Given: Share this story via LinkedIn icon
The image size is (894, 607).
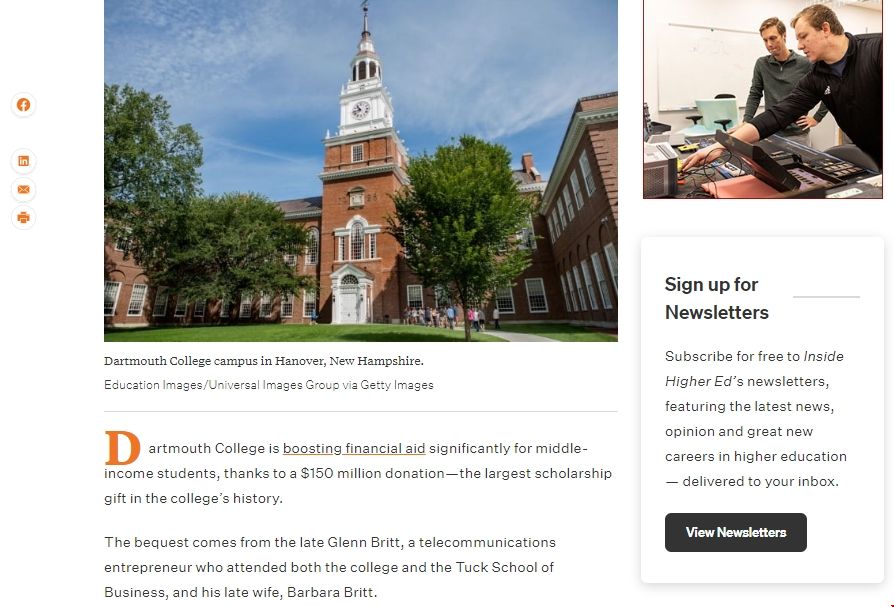Looking at the screenshot, I should [23, 161].
